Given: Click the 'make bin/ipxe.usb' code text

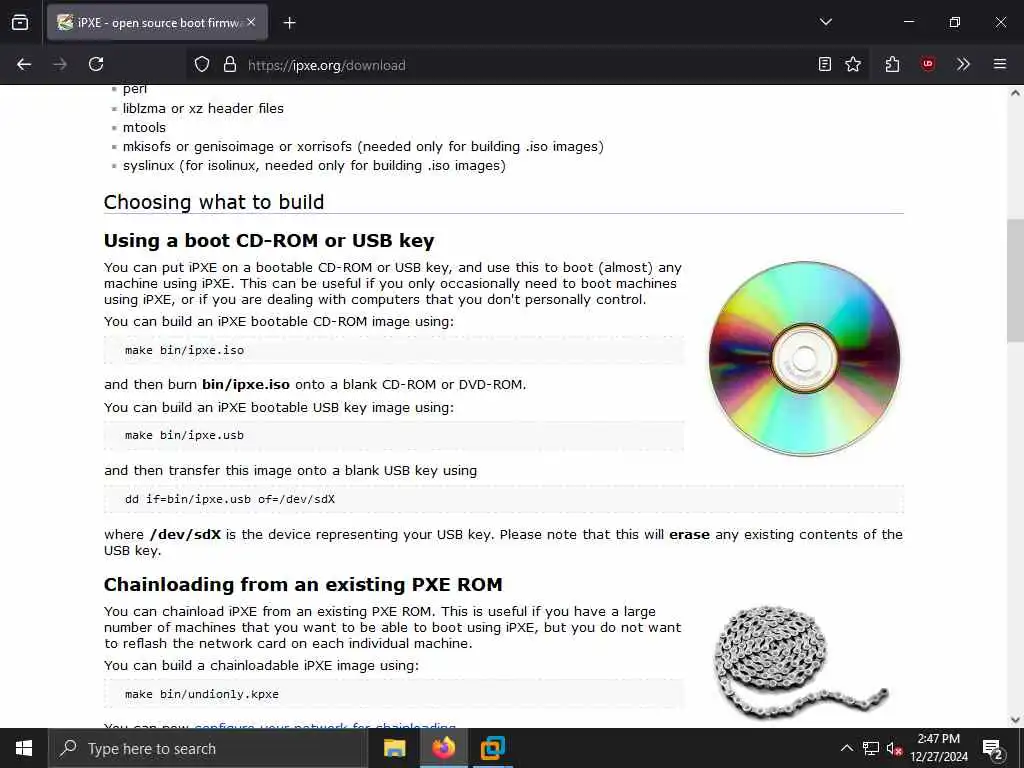Looking at the screenshot, I should pos(185,435).
